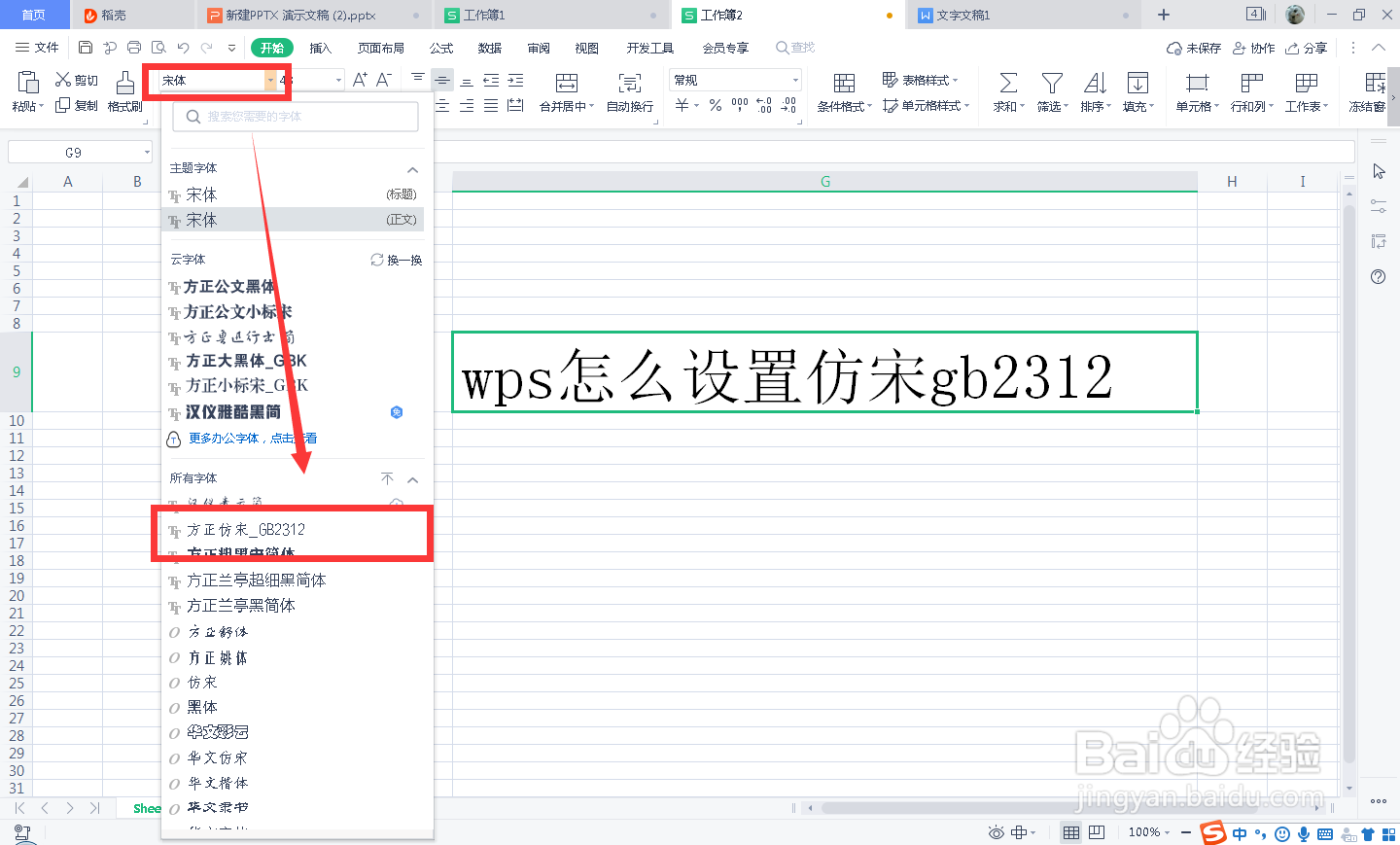The image size is (1400, 845).
Task: Collapse the 主题字体 section
Action: coord(412,169)
